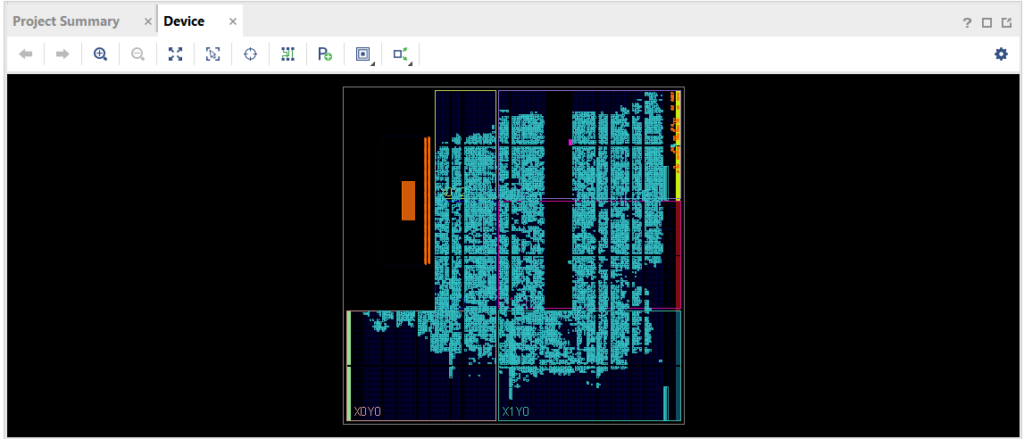1024x439 pixels.
Task: Open the show connections dropdown
Action: [401, 55]
